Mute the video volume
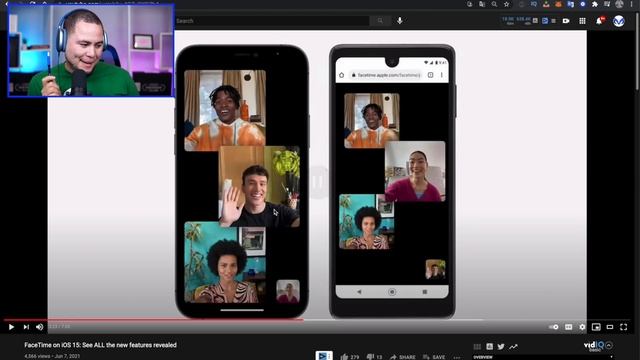The height and width of the screenshot is (360, 640). tap(40, 327)
